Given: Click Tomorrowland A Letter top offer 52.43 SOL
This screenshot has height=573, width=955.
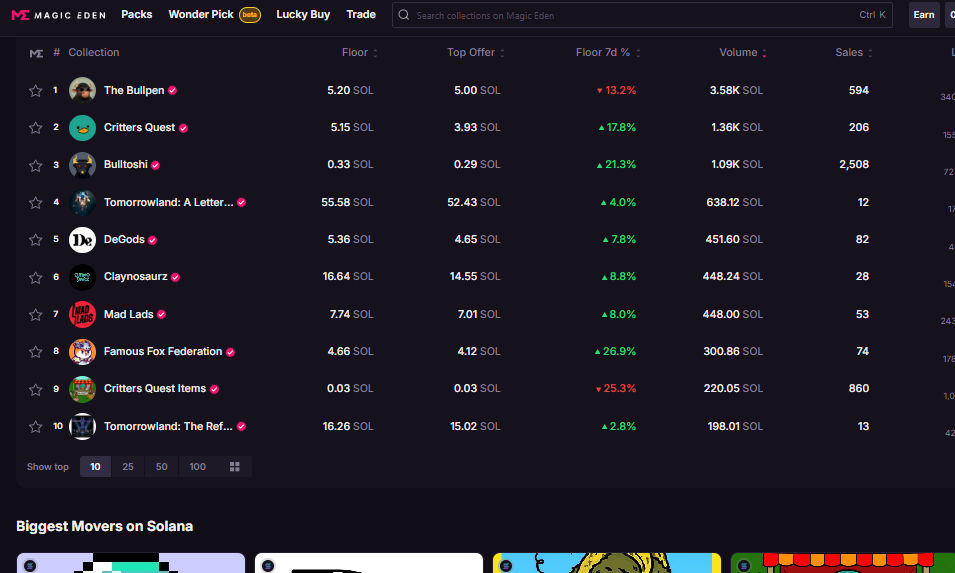Looking at the screenshot, I should (474, 202).
